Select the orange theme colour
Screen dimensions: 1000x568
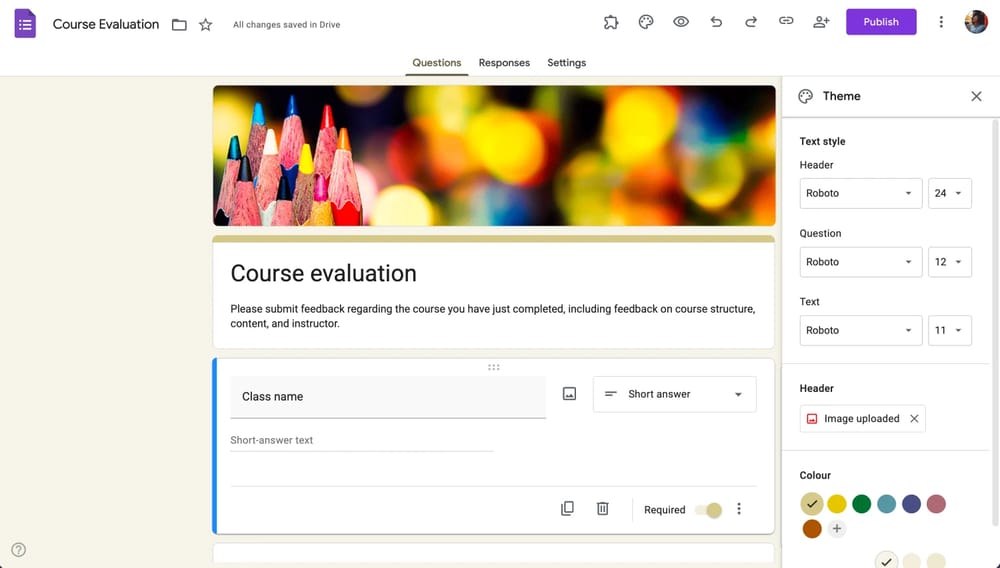pyautogui.click(x=812, y=528)
